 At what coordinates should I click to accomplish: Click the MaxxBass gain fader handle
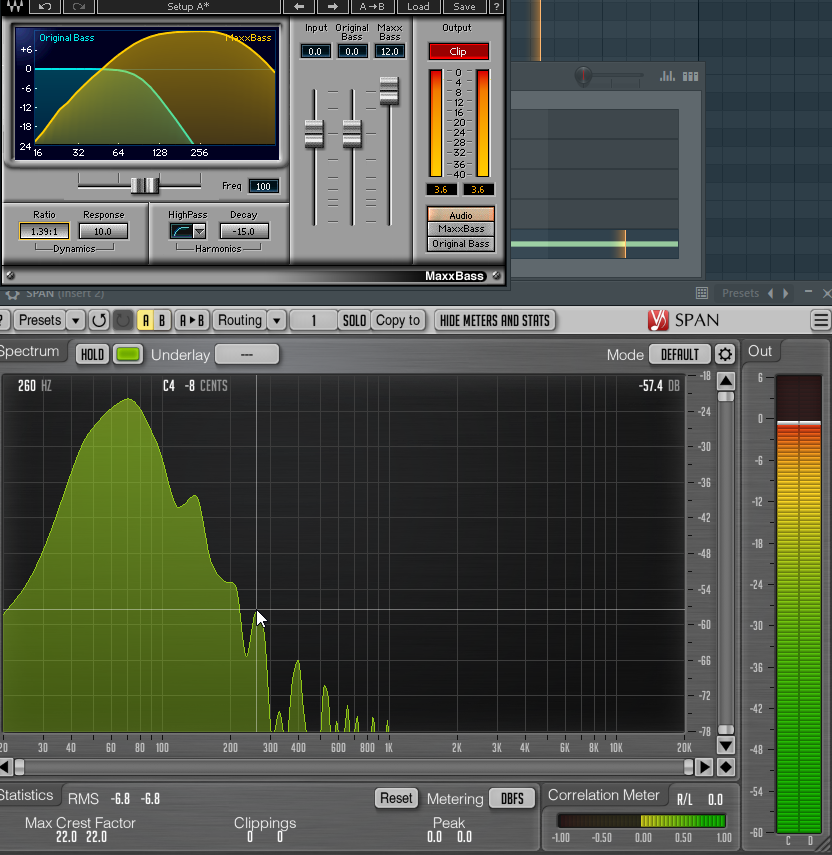click(x=389, y=92)
